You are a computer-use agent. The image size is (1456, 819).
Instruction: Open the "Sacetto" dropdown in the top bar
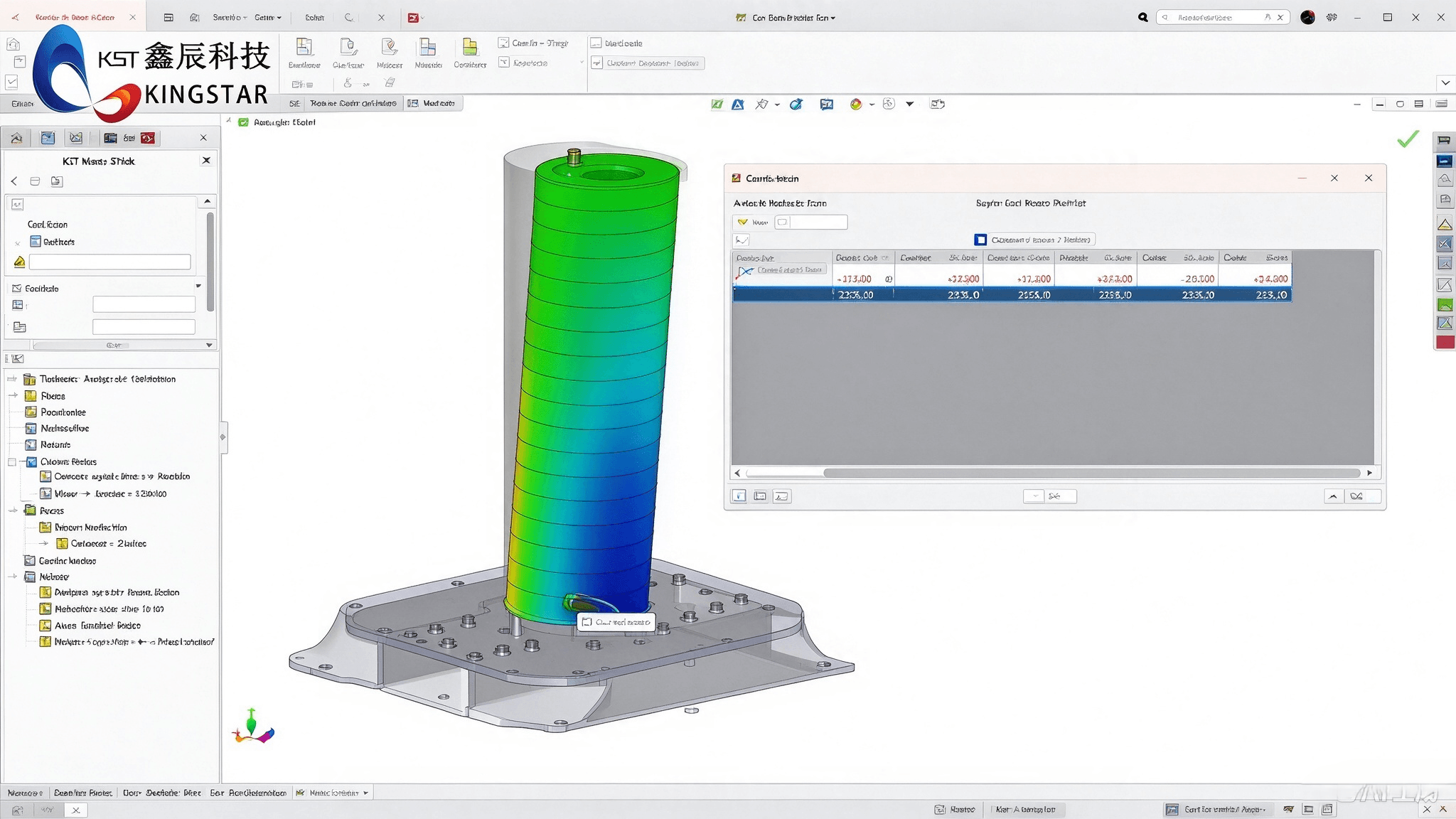(x=230, y=18)
